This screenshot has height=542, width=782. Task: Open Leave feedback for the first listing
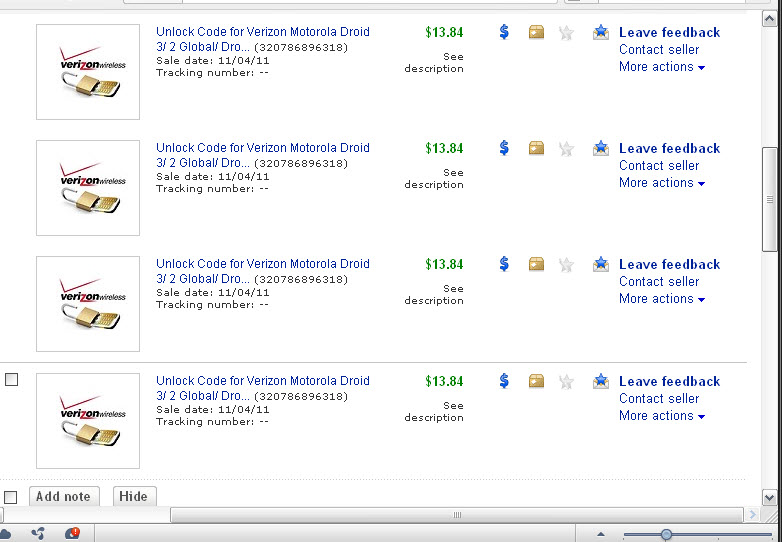coord(669,32)
